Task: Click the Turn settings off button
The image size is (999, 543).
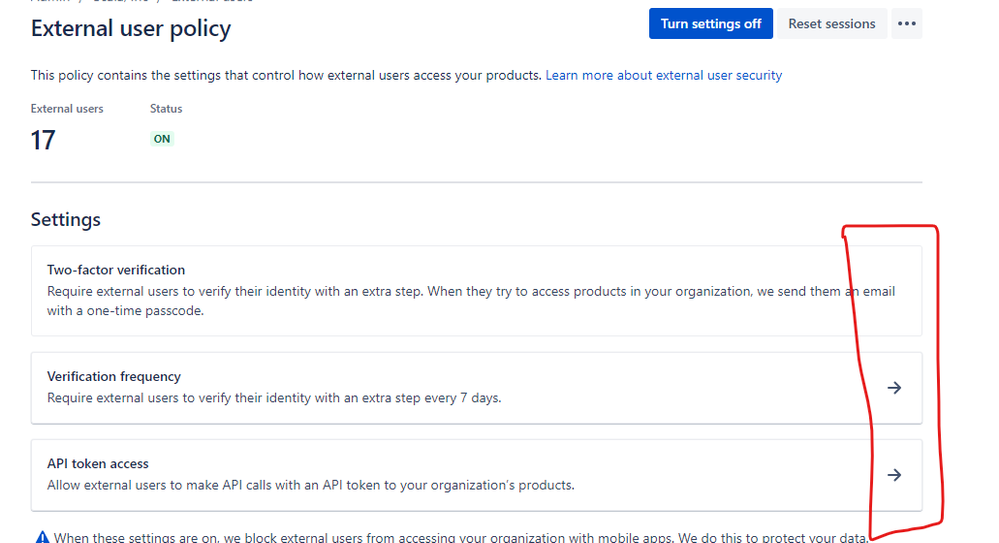Action: (x=710, y=24)
